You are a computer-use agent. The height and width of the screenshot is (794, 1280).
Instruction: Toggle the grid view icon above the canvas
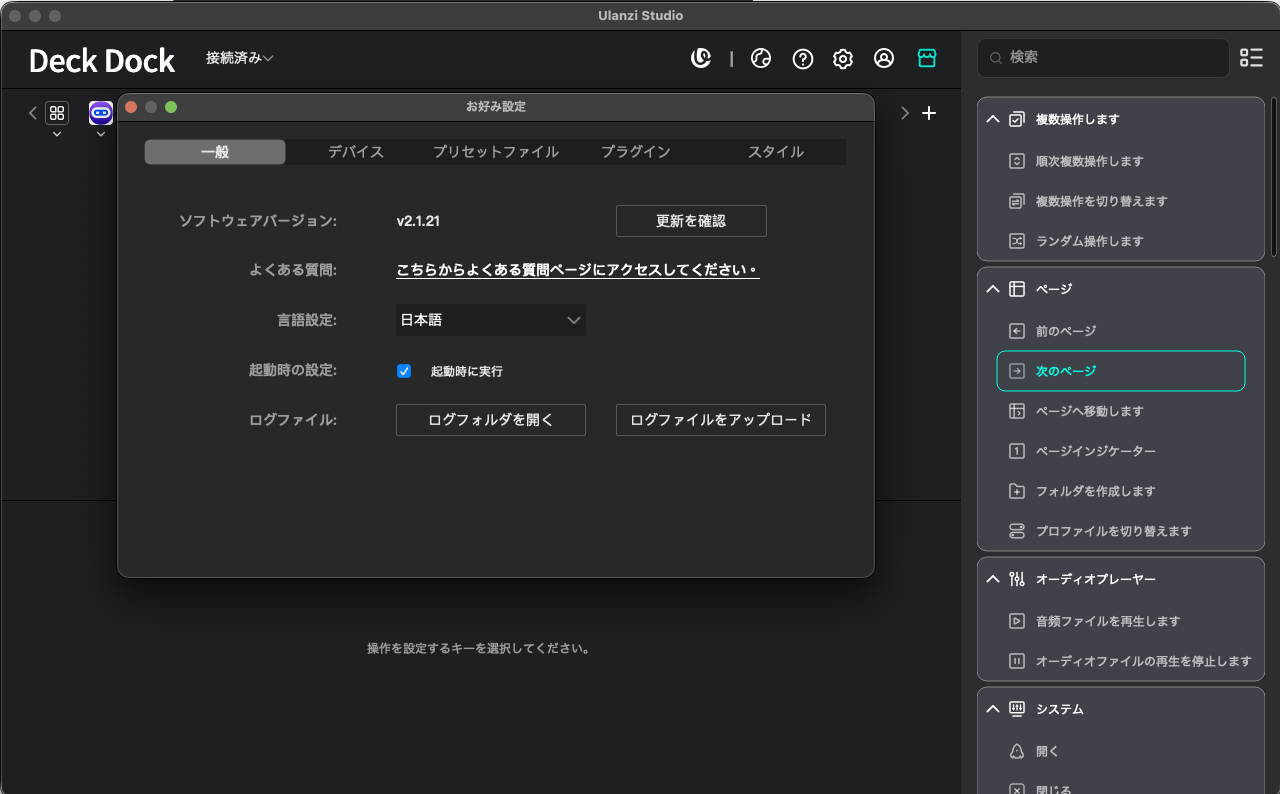coord(56,112)
